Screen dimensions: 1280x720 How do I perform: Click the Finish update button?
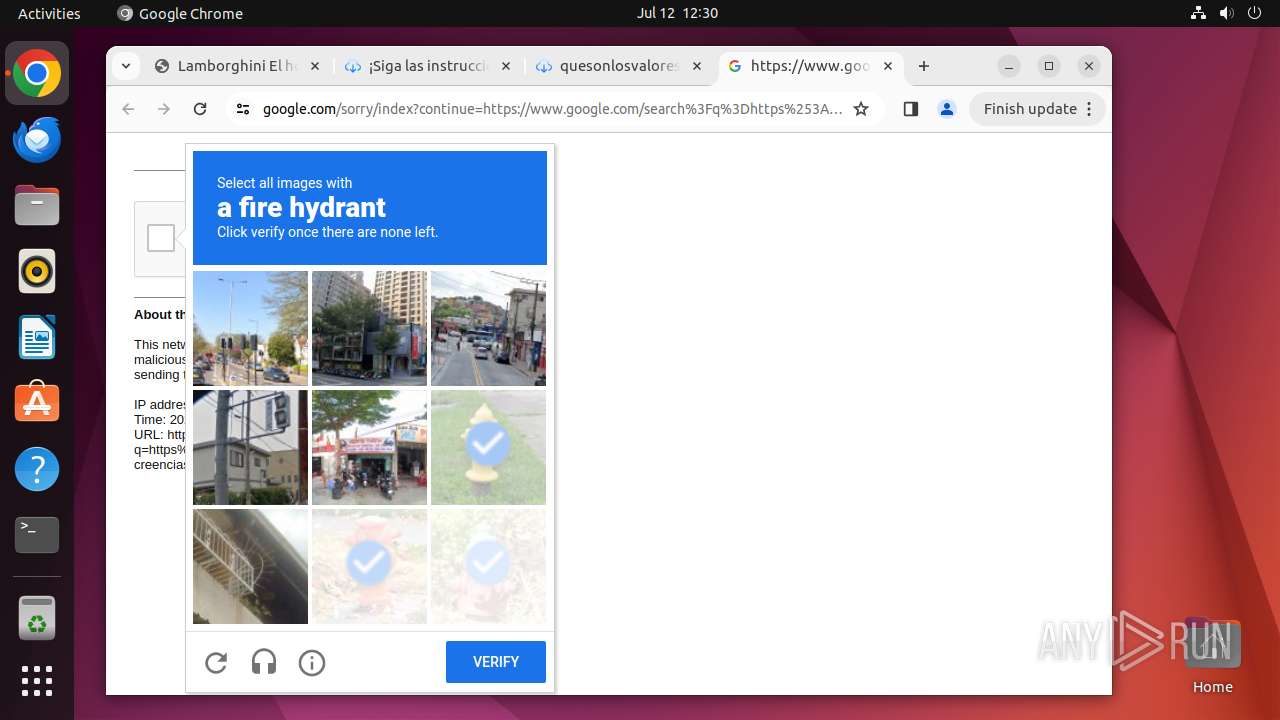[x=1030, y=109]
